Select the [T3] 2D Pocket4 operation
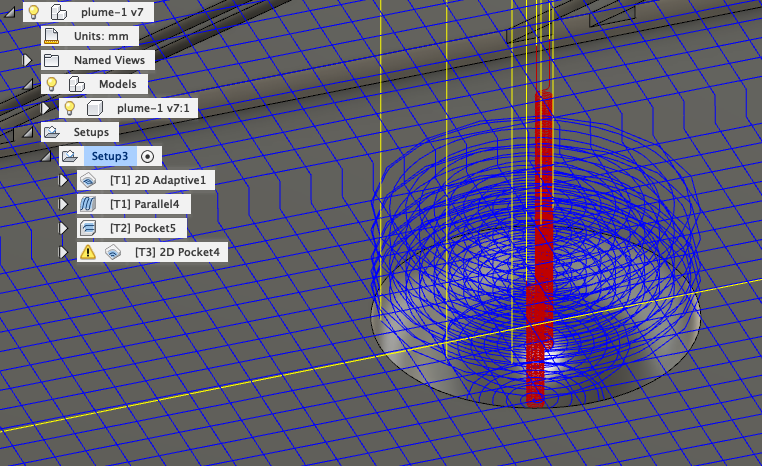The width and height of the screenshot is (762, 466). (x=177, y=252)
